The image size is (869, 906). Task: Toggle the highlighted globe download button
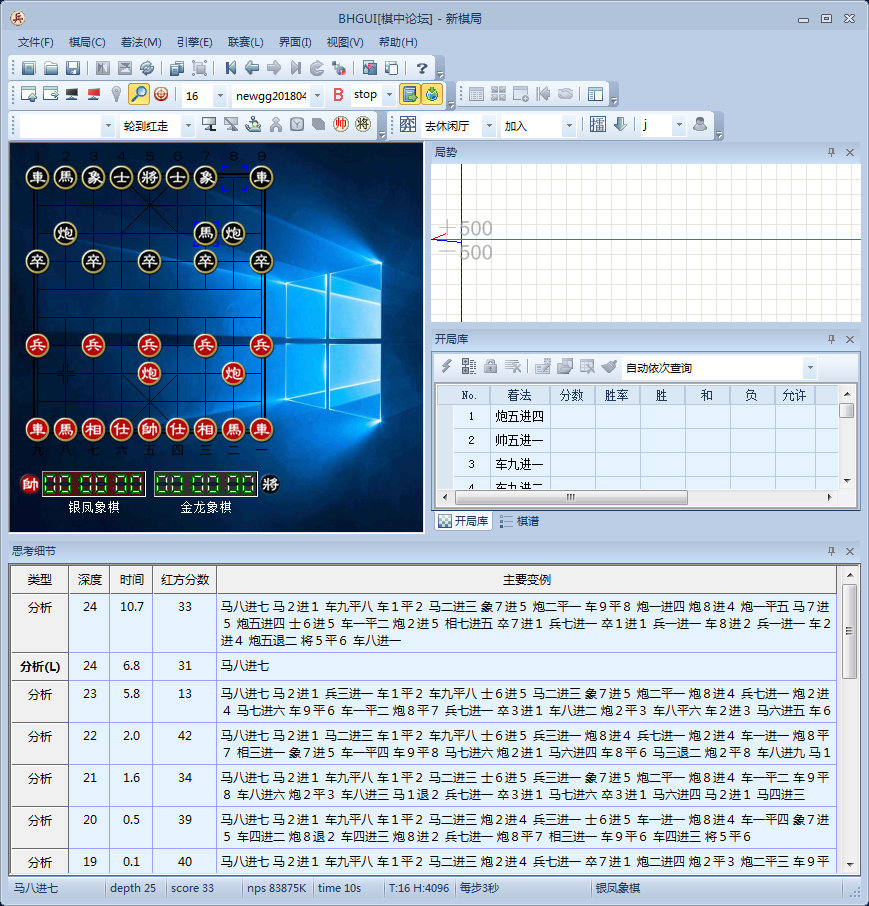pos(432,94)
